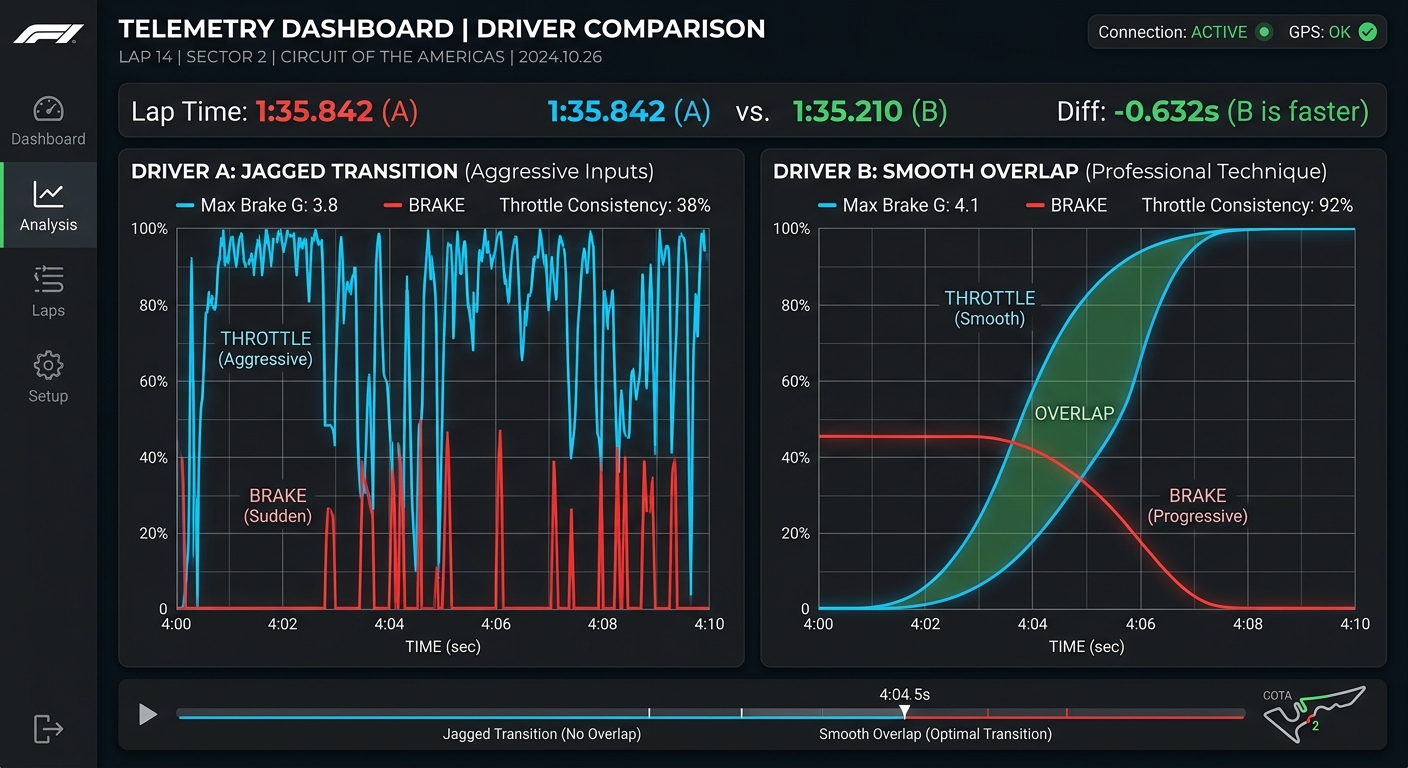The width and height of the screenshot is (1408, 768).
Task: Click the DRIVER A: JAGGED TRANSITION title
Action: click(294, 172)
